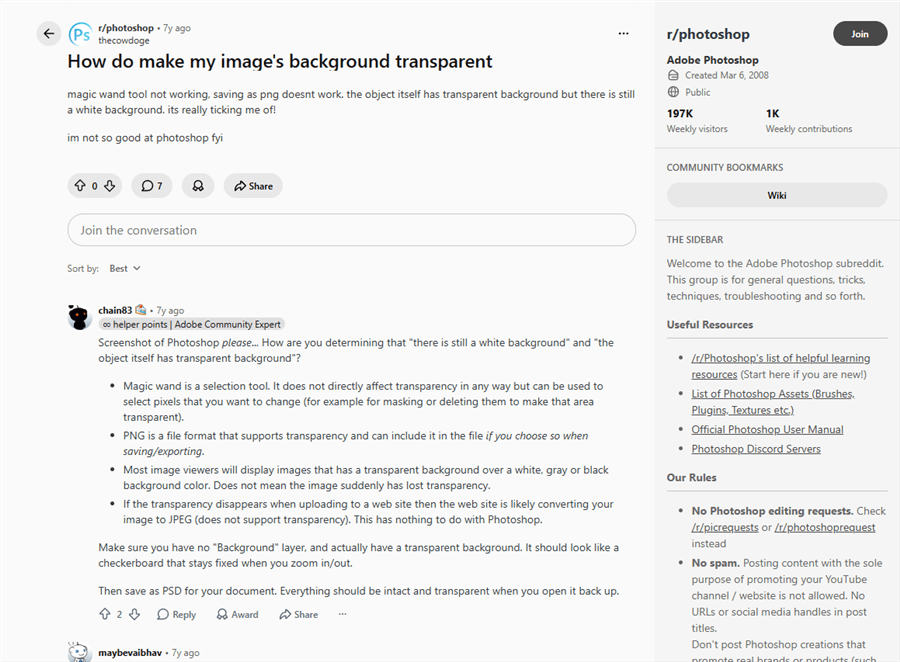900x662 pixels.
Task: Upvote chain83's comment
Action: coord(104,614)
